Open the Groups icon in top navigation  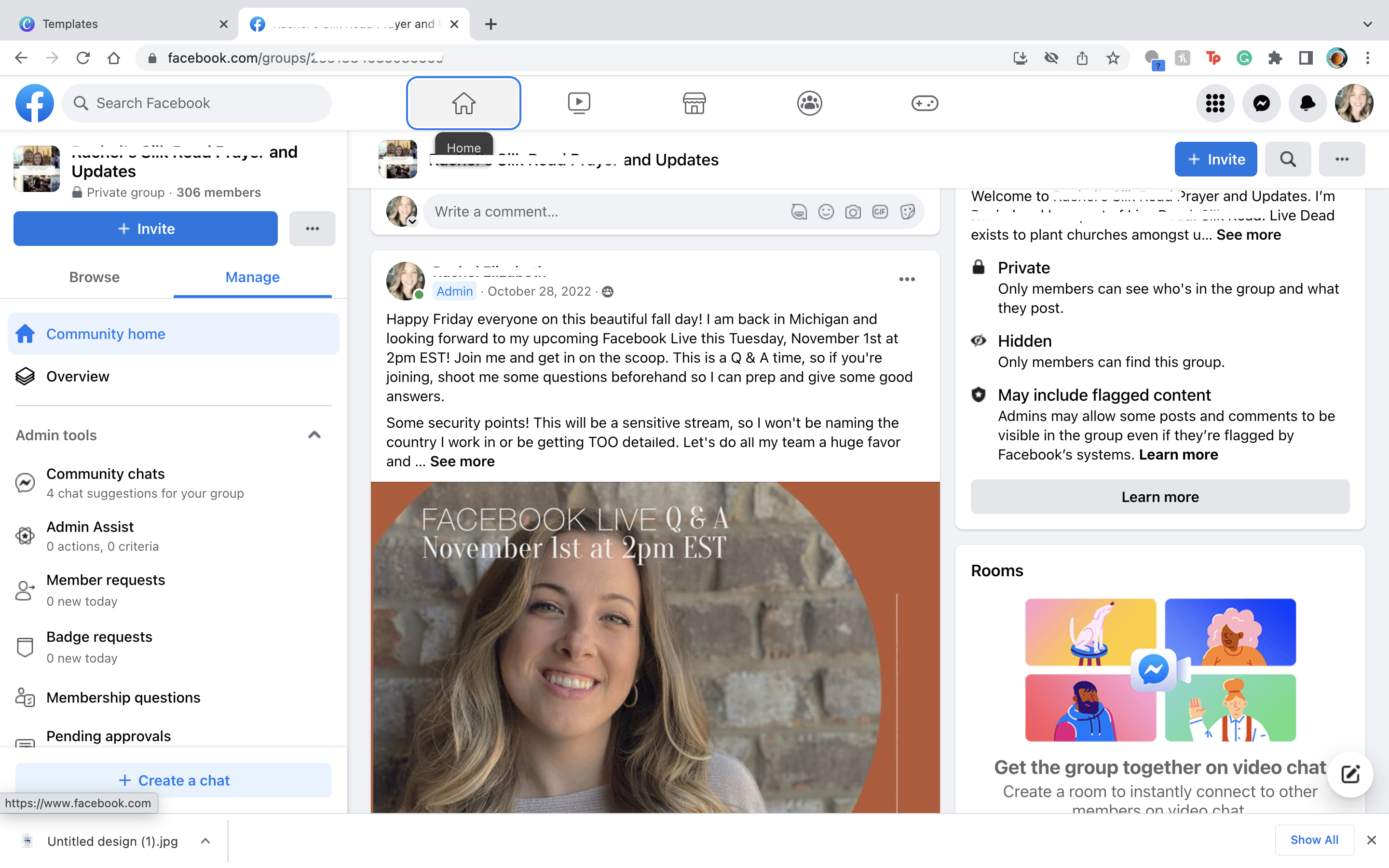[x=809, y=103]
